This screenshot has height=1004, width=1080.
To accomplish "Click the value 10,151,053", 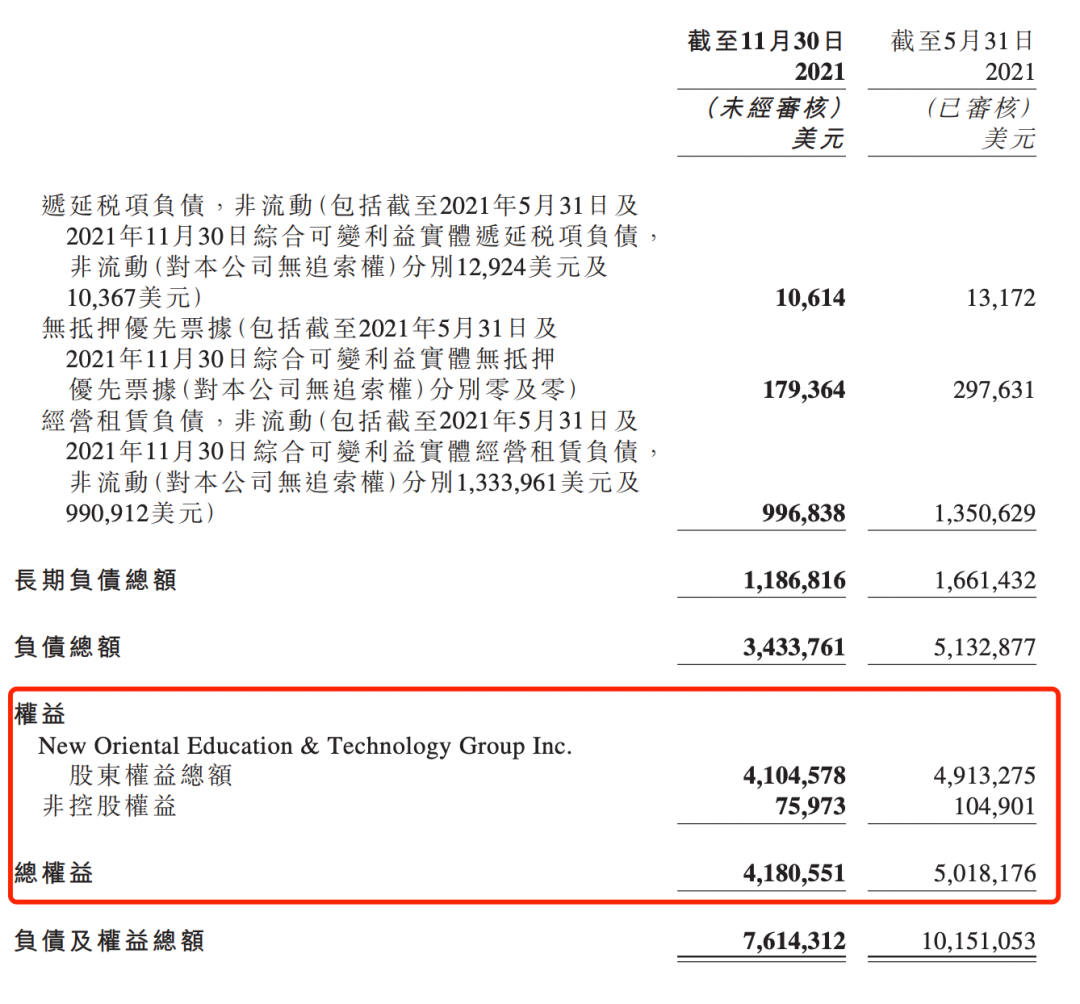I will (x=978, y=941).
